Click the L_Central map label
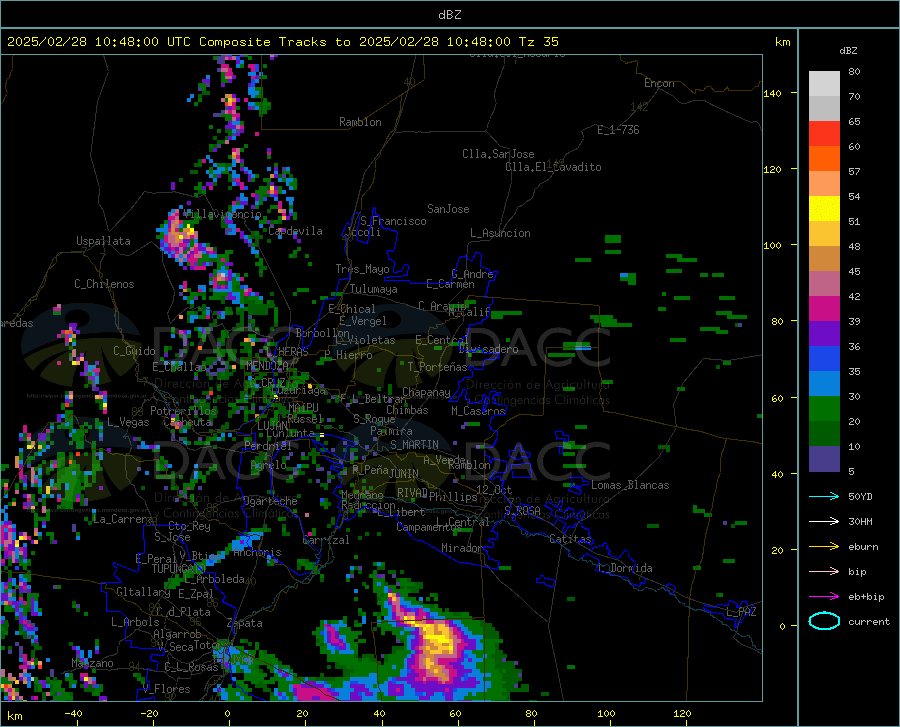900x727 pixels. point(462,522)
